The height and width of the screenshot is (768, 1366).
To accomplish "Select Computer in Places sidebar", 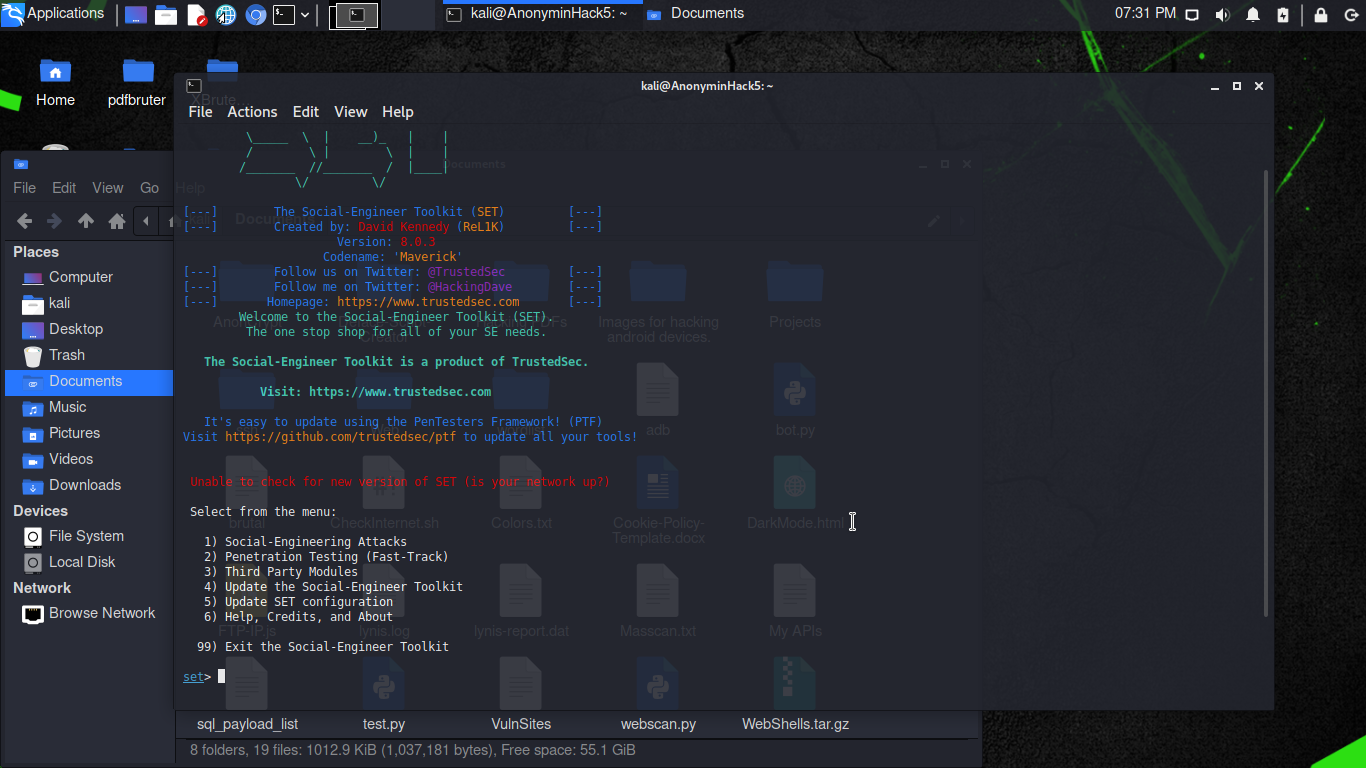I will click(89, 277).
